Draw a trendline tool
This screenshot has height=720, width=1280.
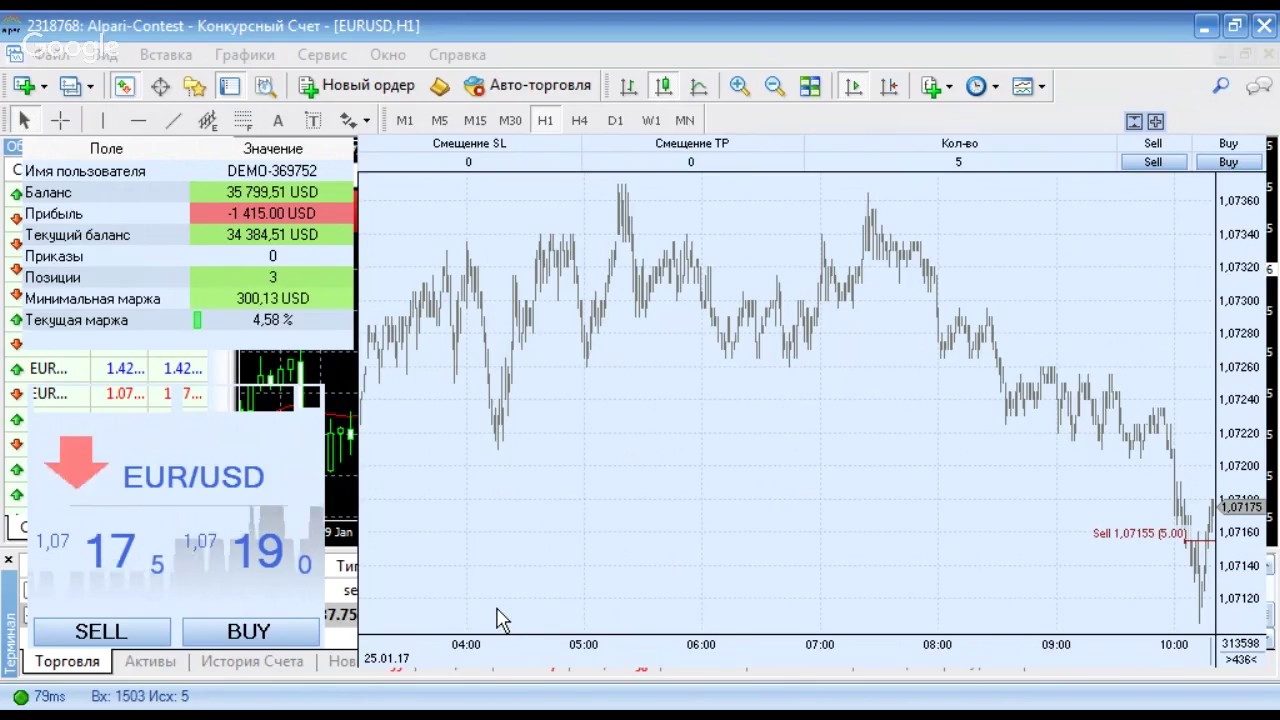(173, 120)
